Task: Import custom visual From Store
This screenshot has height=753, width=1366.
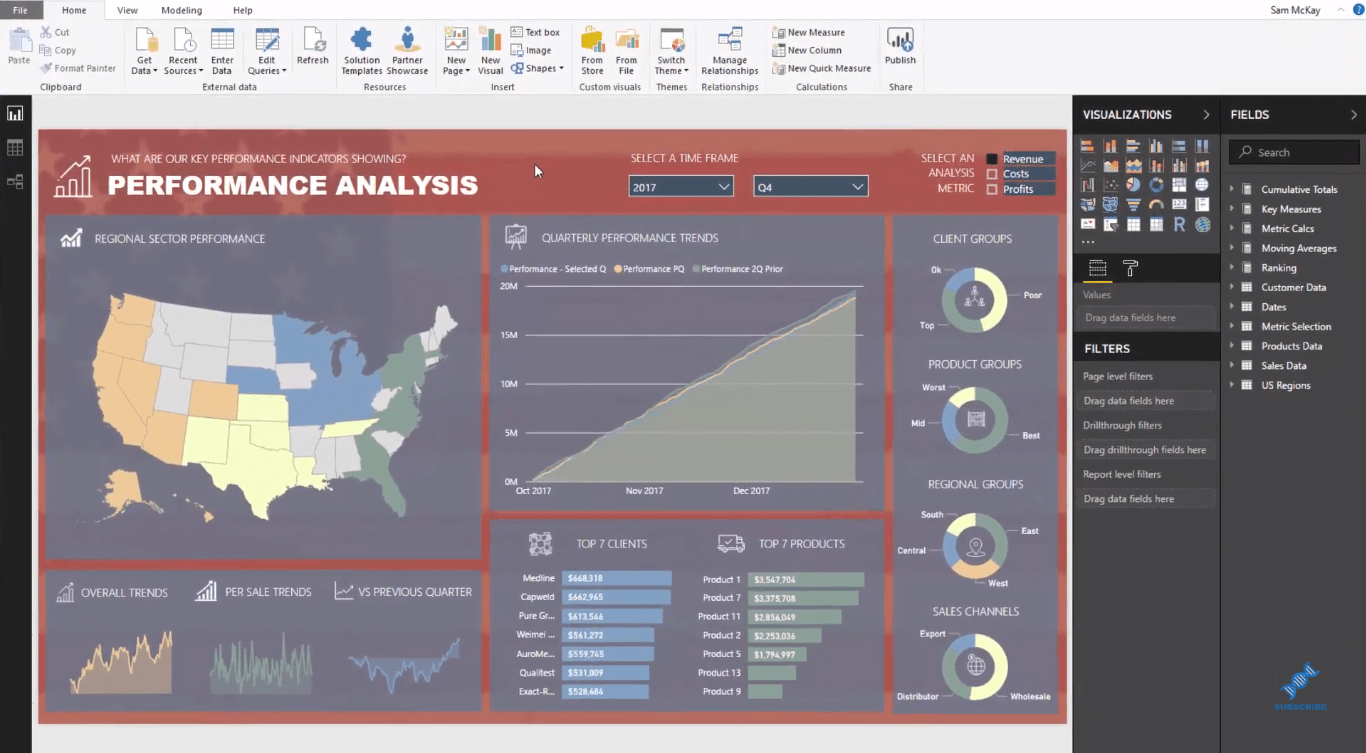Action: (x=592, y=51)
